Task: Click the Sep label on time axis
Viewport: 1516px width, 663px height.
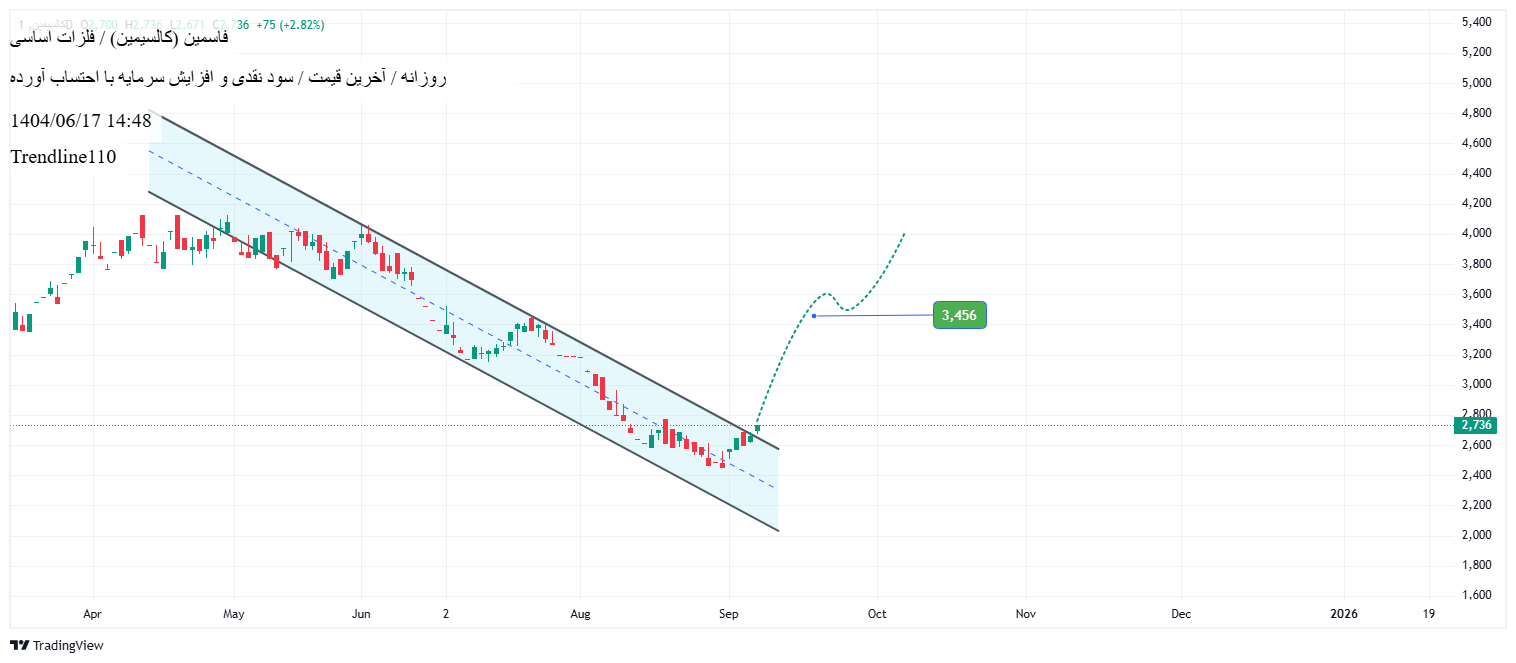Action: pyautogui.click(x=729, y=614)
